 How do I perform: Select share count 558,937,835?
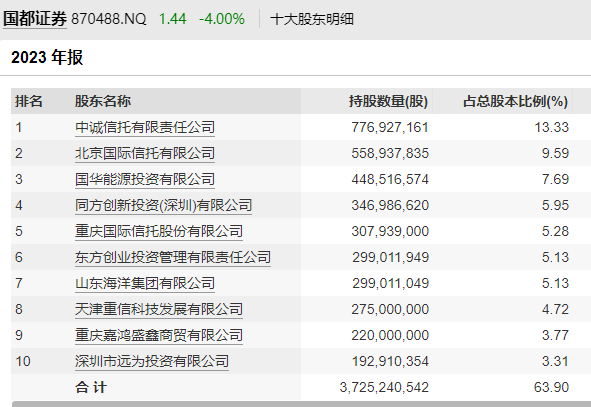coord(390,153)
